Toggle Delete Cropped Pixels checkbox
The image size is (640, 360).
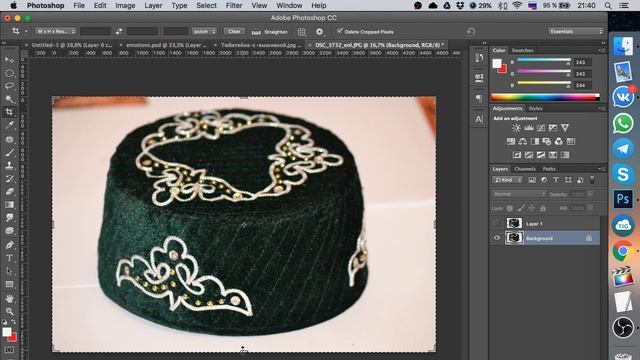tap(340, 31)
